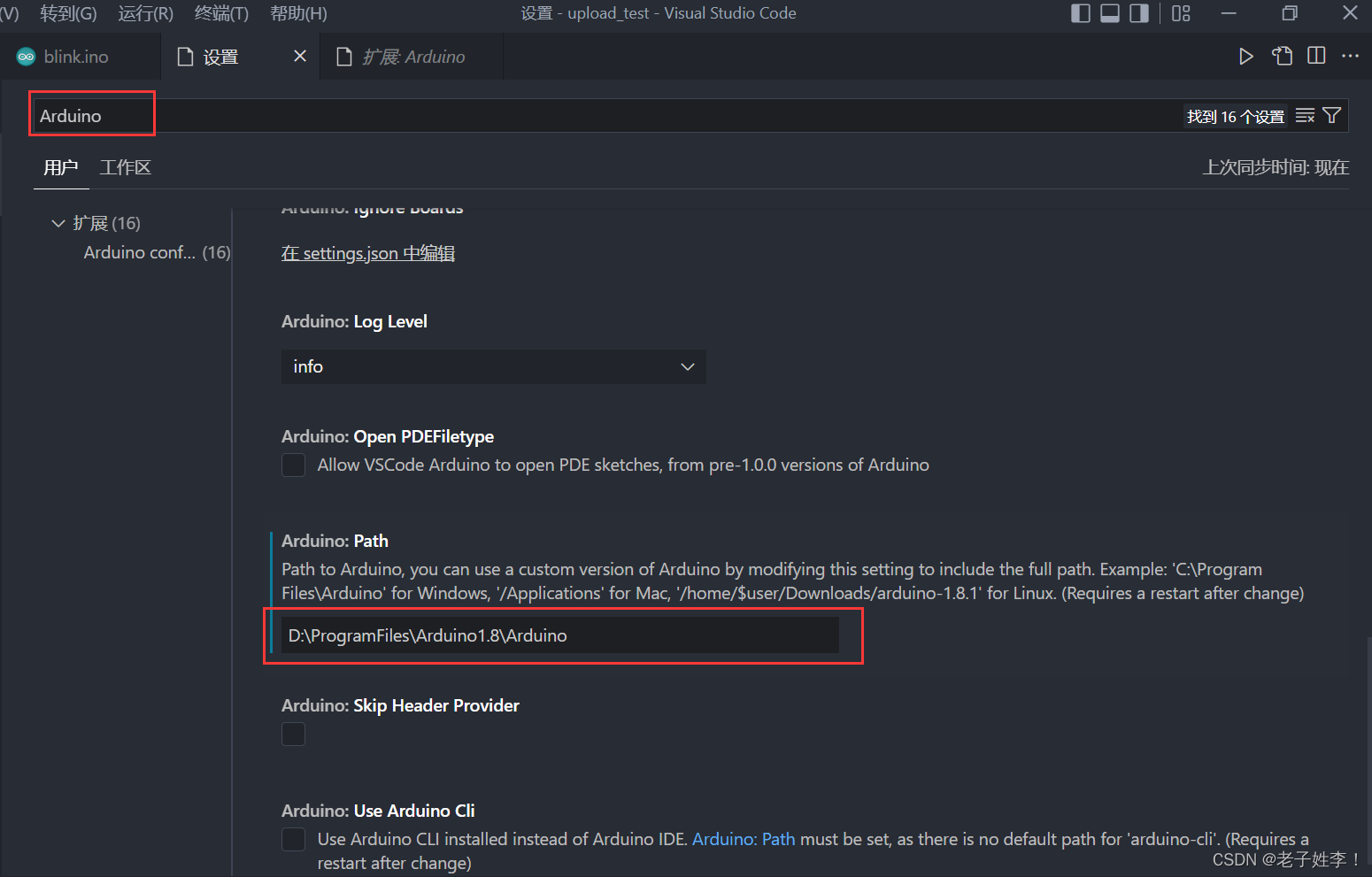Open the 帮助(H) menu

point(298,13)
